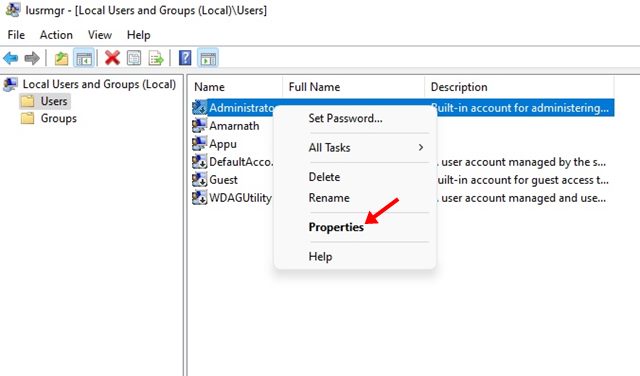This screenshot has width=640, height=376.
Task: Open the View menu
Action: pos(100,35)
